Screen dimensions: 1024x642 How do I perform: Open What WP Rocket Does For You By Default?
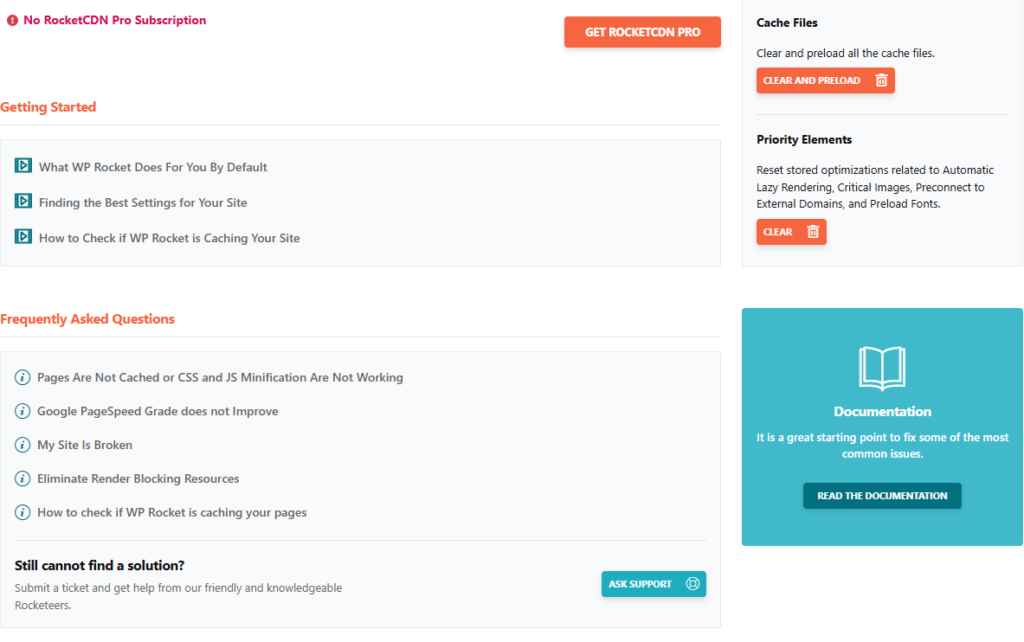(153, 167)
